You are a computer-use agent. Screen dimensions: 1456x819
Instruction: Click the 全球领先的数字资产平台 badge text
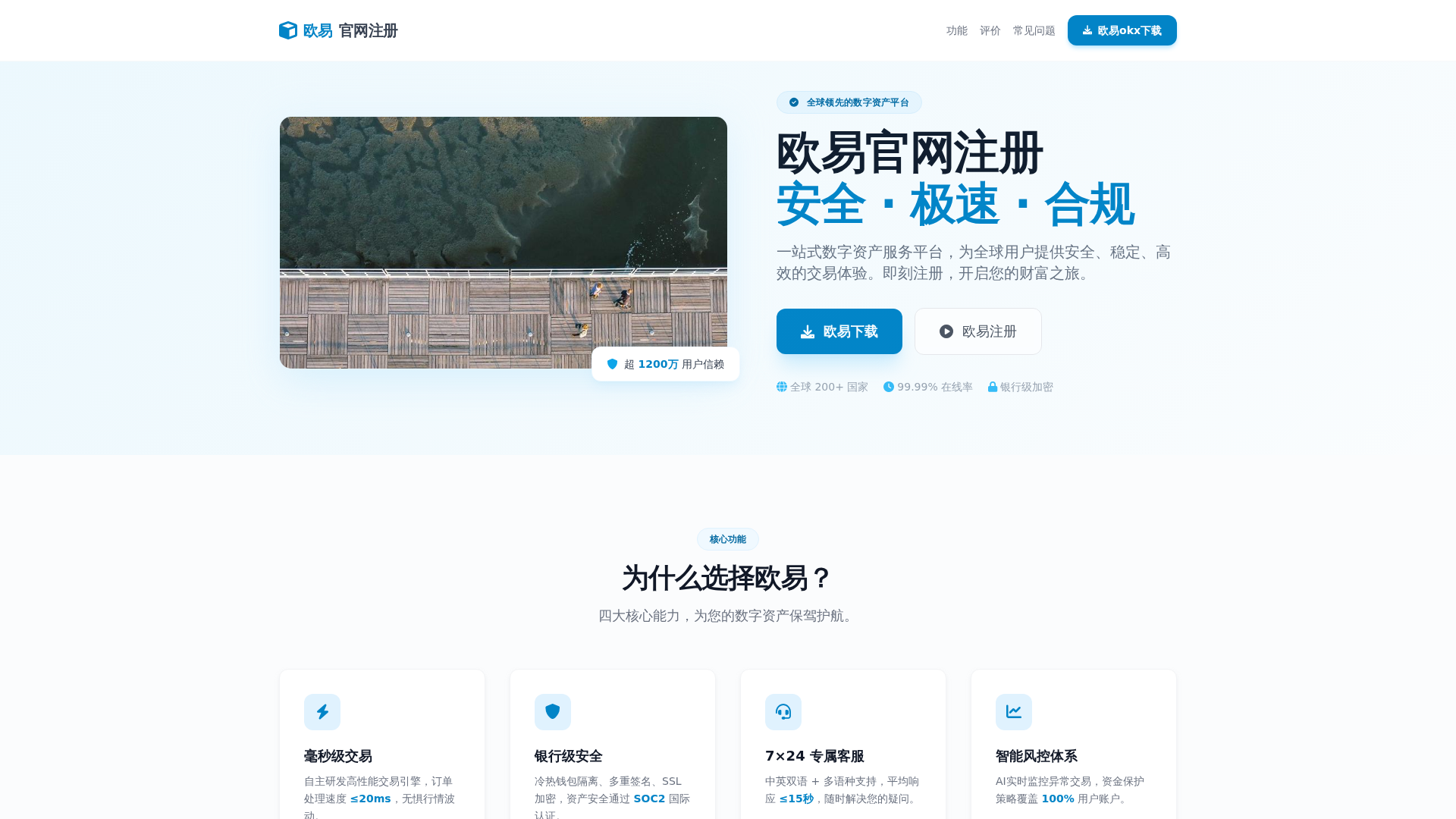click(x=858, y=102)
